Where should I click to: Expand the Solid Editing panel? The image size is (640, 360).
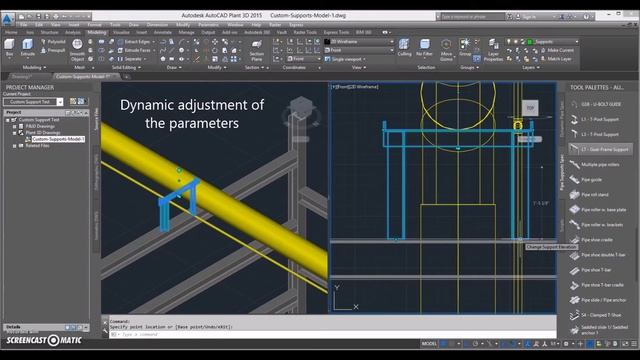tap(126, 67)
